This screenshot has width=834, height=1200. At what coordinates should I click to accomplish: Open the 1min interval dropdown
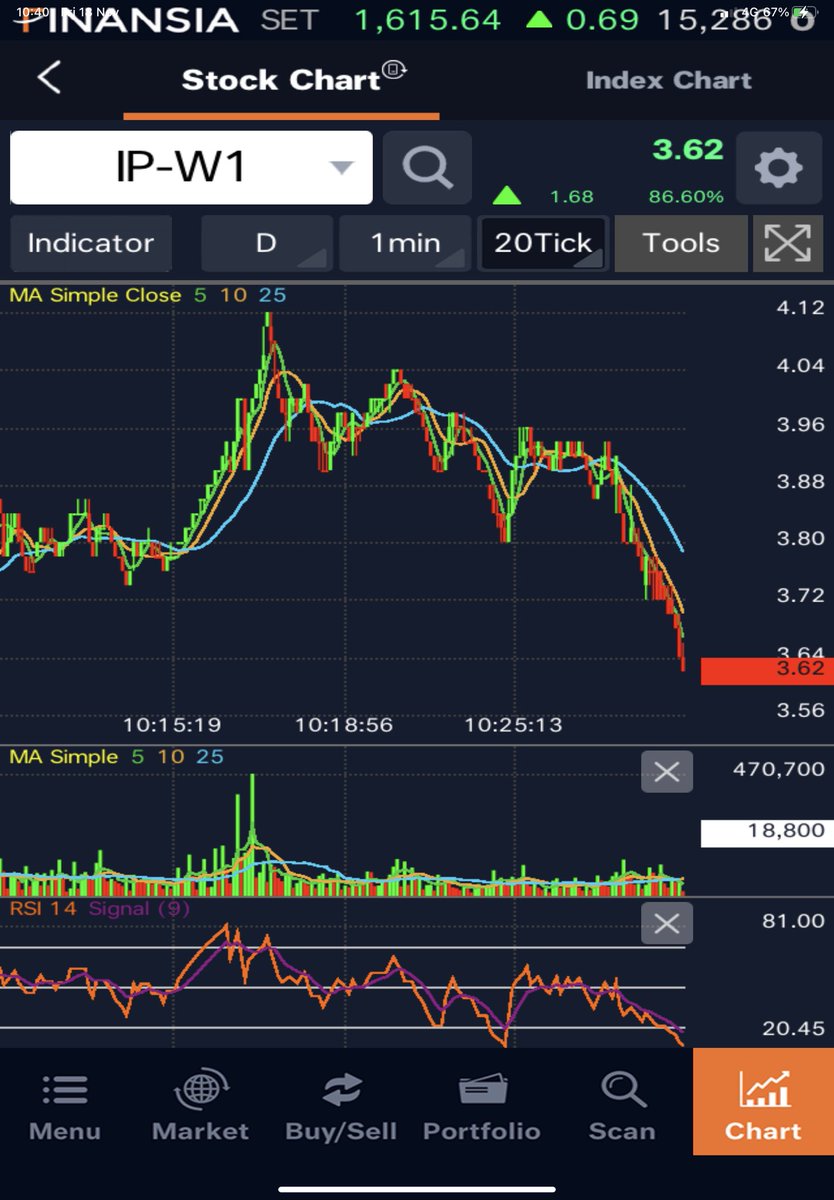click(x=405, y=243)
